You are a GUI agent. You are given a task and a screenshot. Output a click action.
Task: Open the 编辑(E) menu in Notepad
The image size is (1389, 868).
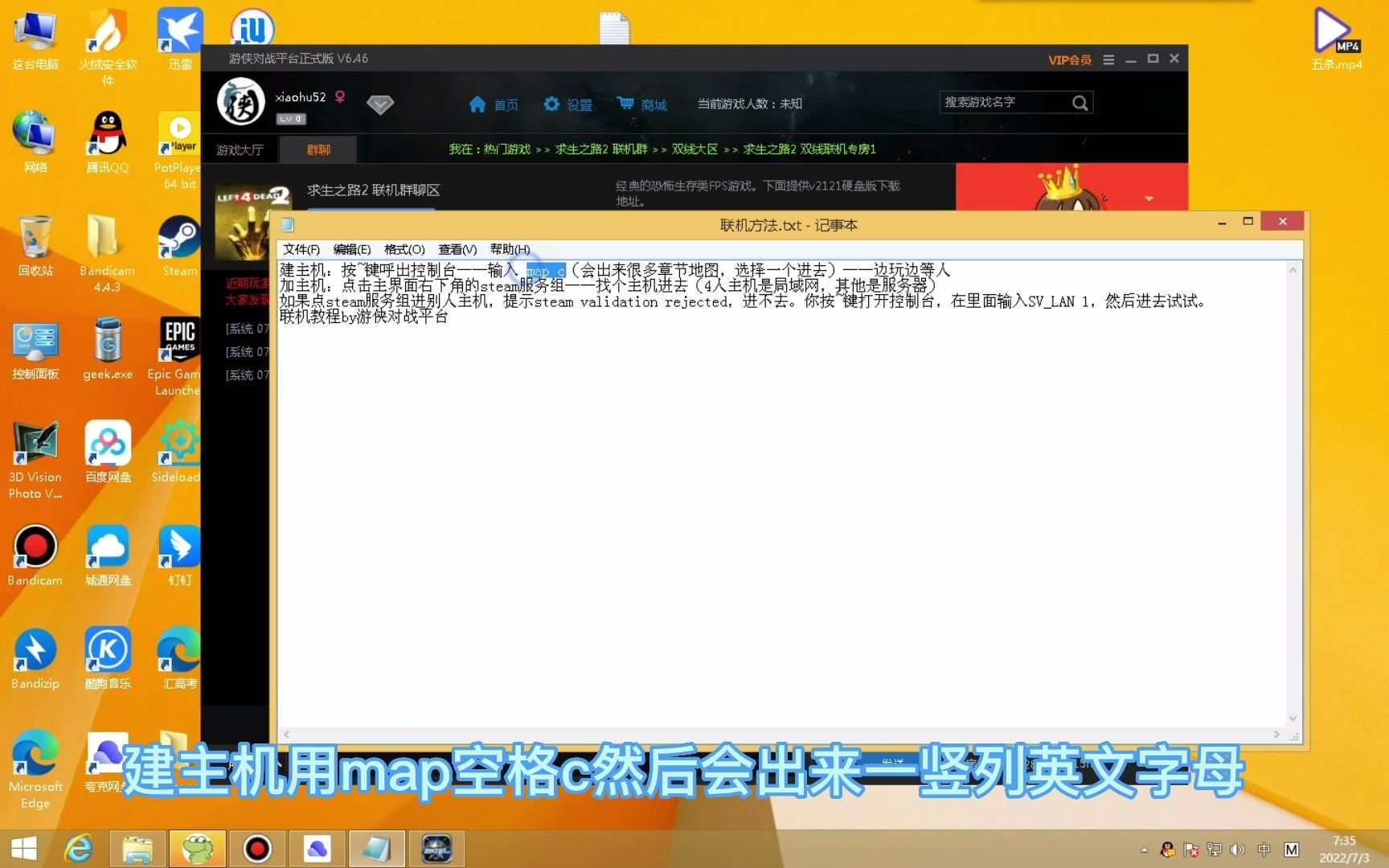tap(352, 249)
